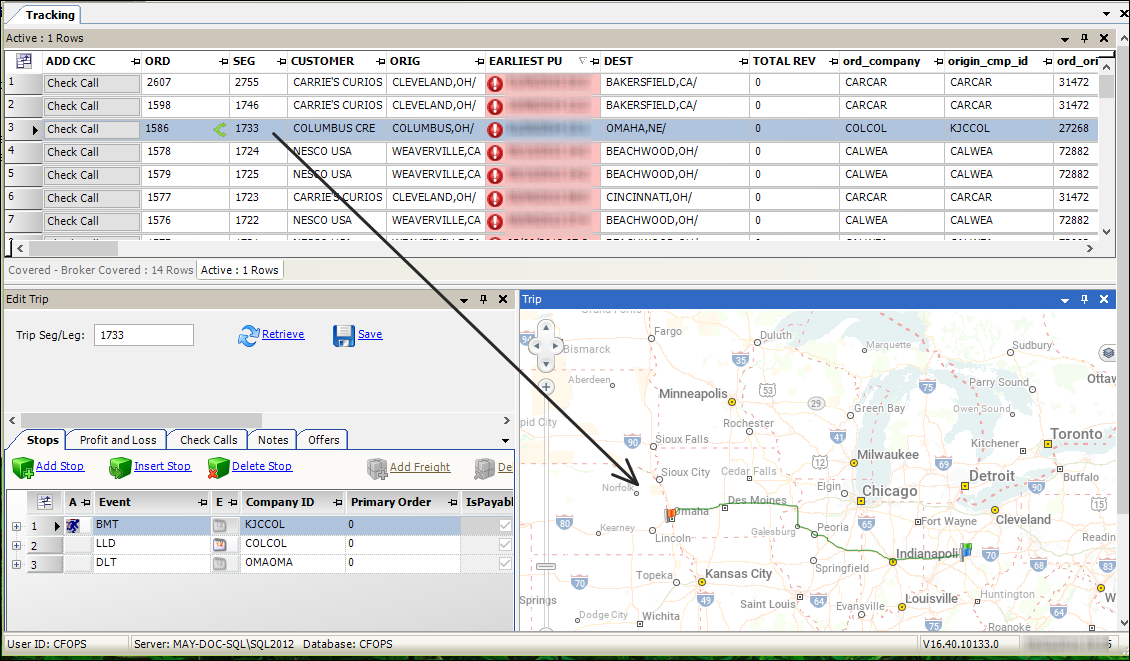The width and height of the screenshot is (1130, 661).
Task: Open the Edit Trip panel dropdown arrow
Action: (x=464, y=300)
